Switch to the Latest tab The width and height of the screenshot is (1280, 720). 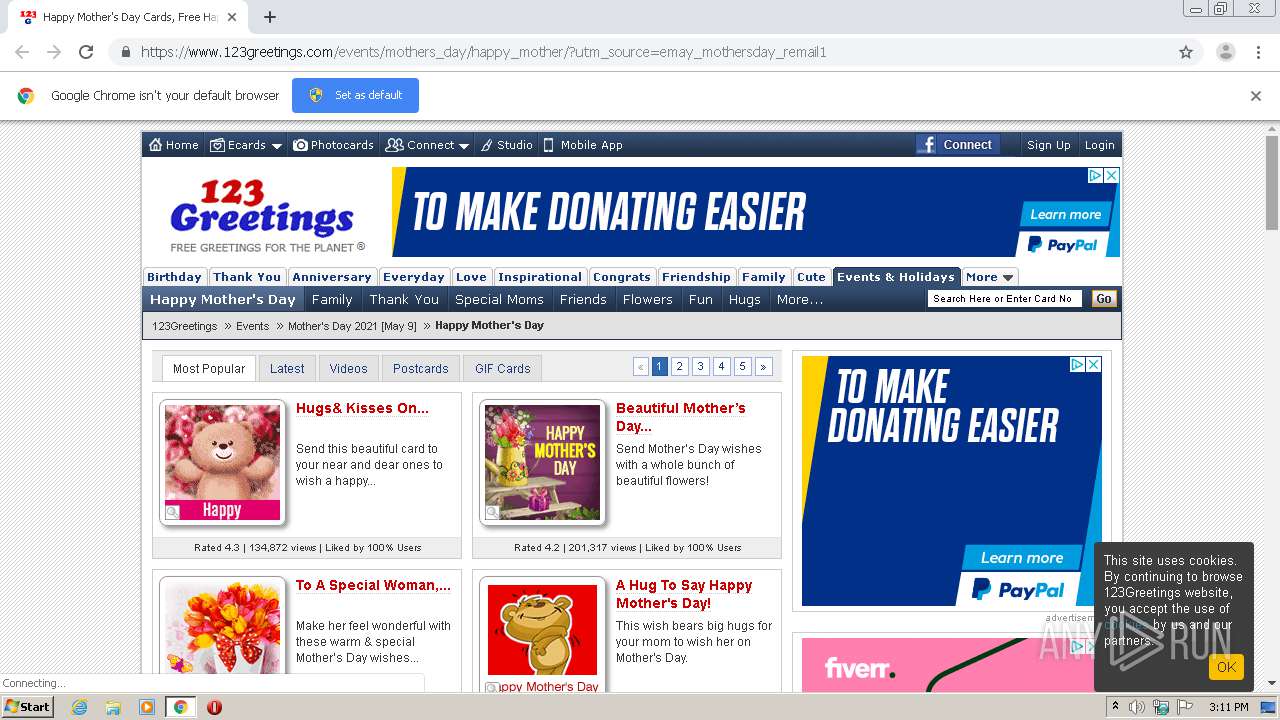pyautogui.click(x=287, y=368)
